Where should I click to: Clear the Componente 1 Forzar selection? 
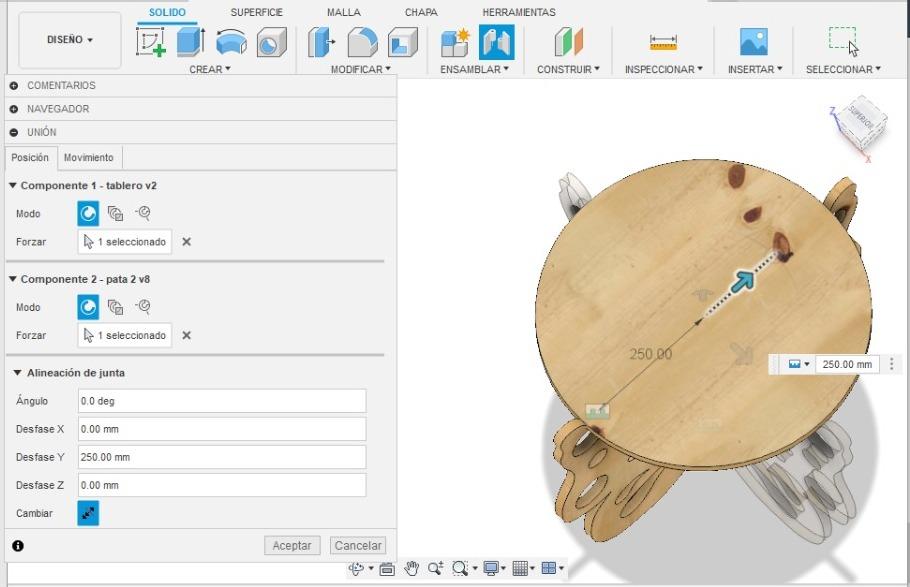(x=186, y=242)
